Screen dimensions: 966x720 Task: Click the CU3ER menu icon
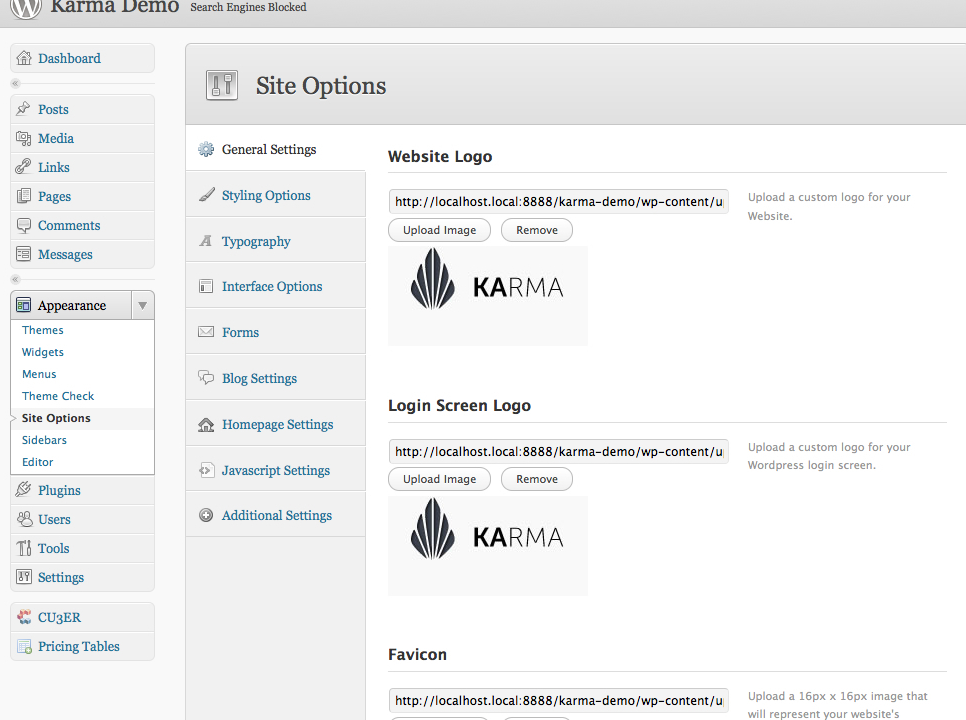click(24, 618)
